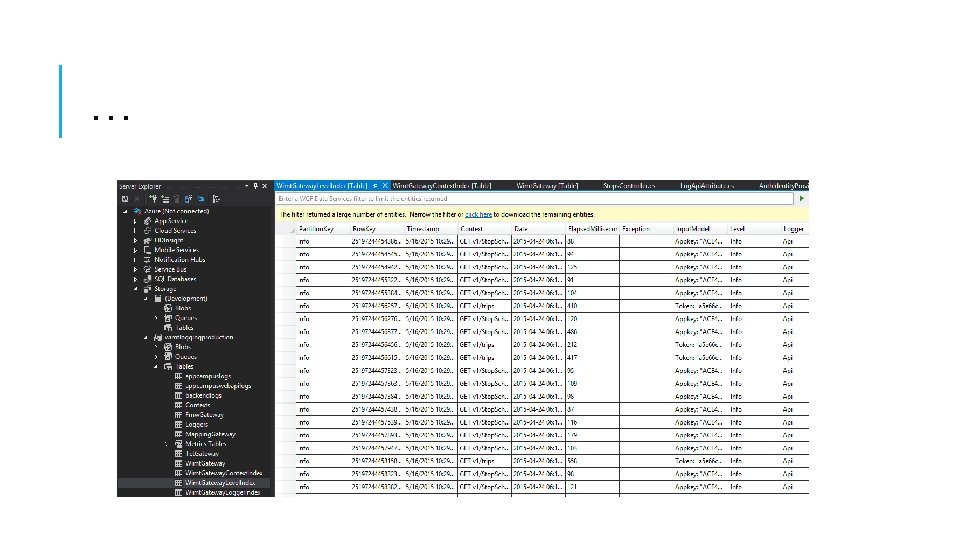Viewport: 960px width, 540px height.
Task: Click the Logger column header
Action: pos(795,229)
